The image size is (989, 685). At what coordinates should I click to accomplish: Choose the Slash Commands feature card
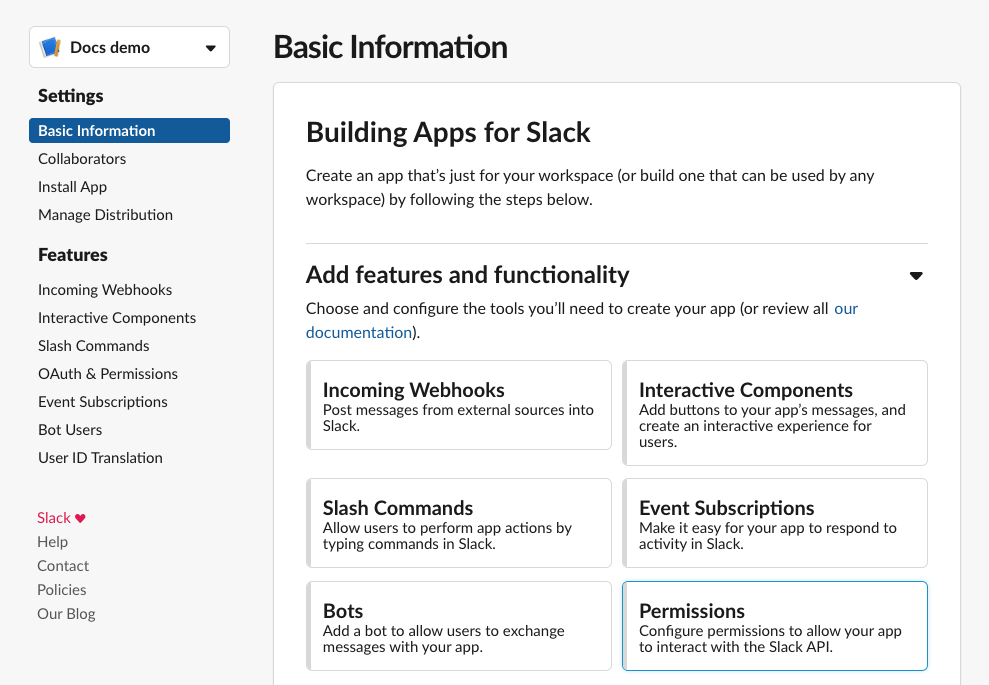point(459,523)
